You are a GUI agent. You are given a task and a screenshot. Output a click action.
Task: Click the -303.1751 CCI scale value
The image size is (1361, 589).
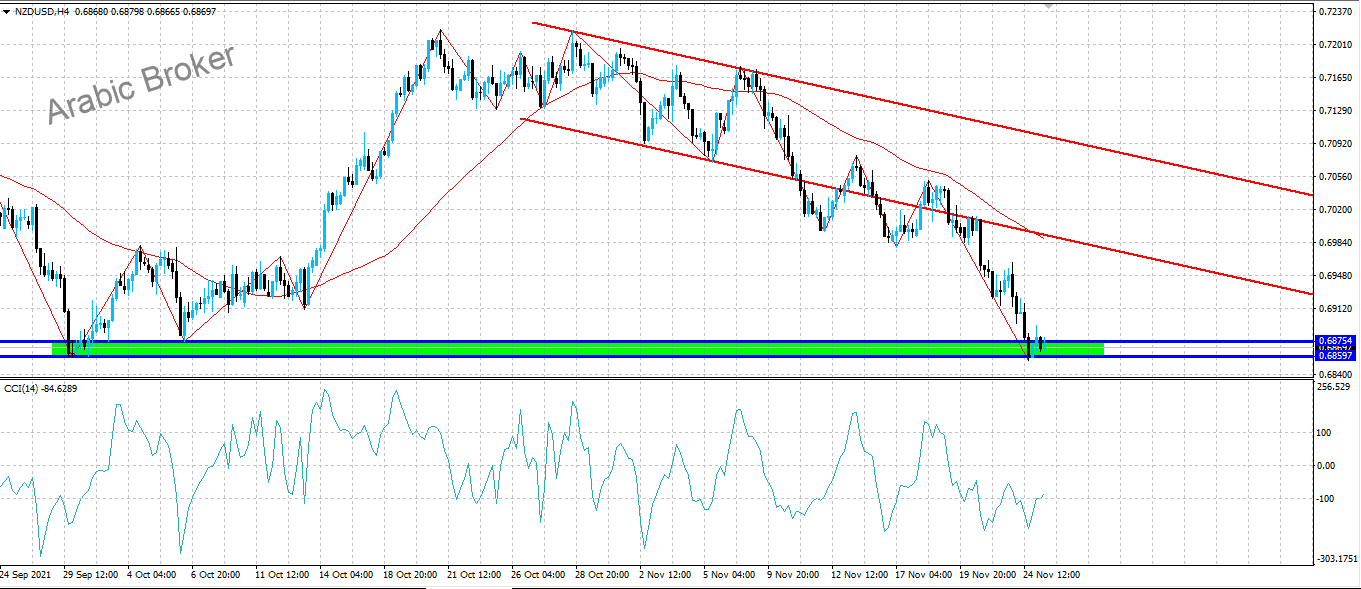pos(1338,559)
